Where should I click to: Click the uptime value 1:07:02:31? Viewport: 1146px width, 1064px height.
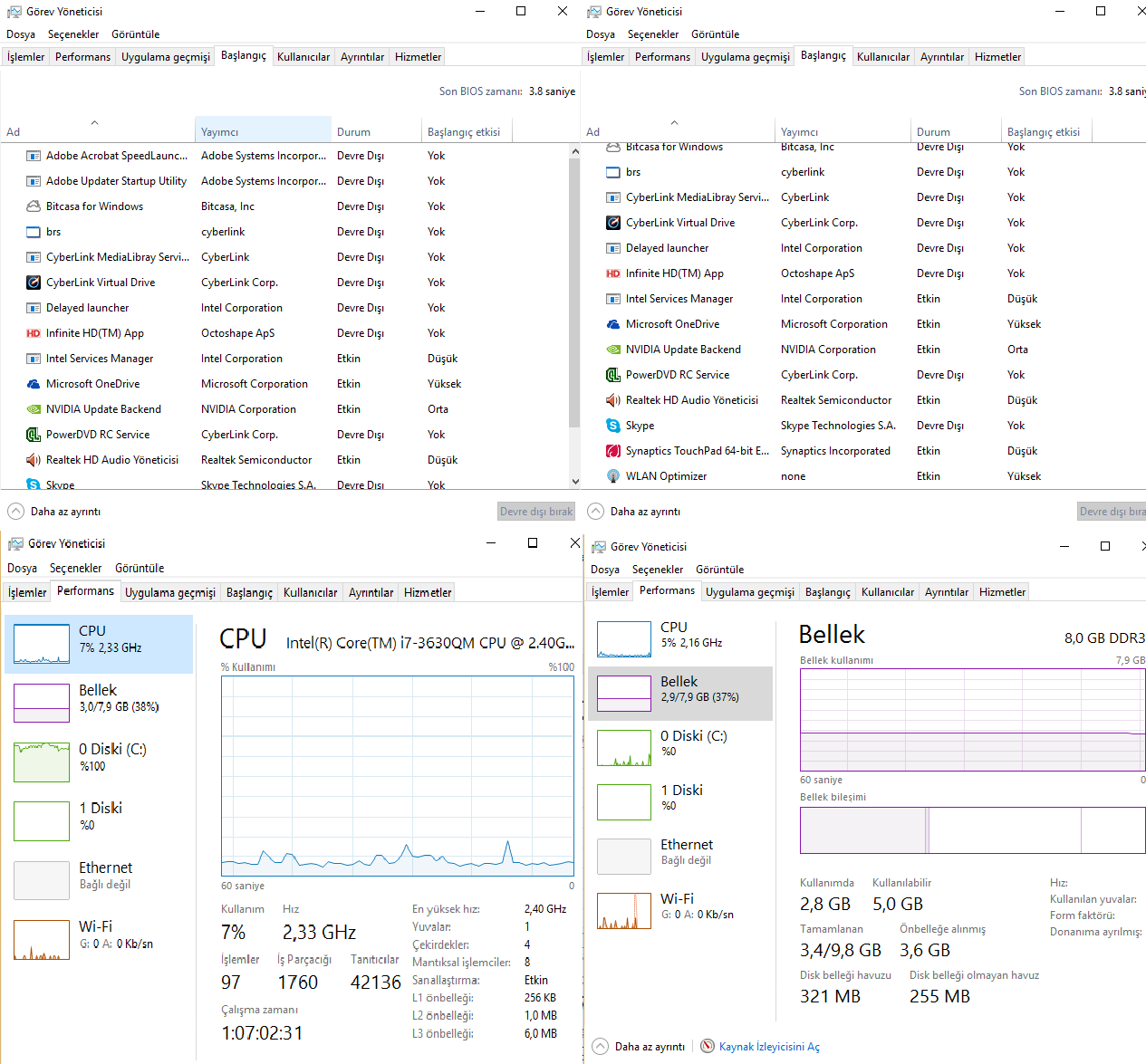point(262,1033)
